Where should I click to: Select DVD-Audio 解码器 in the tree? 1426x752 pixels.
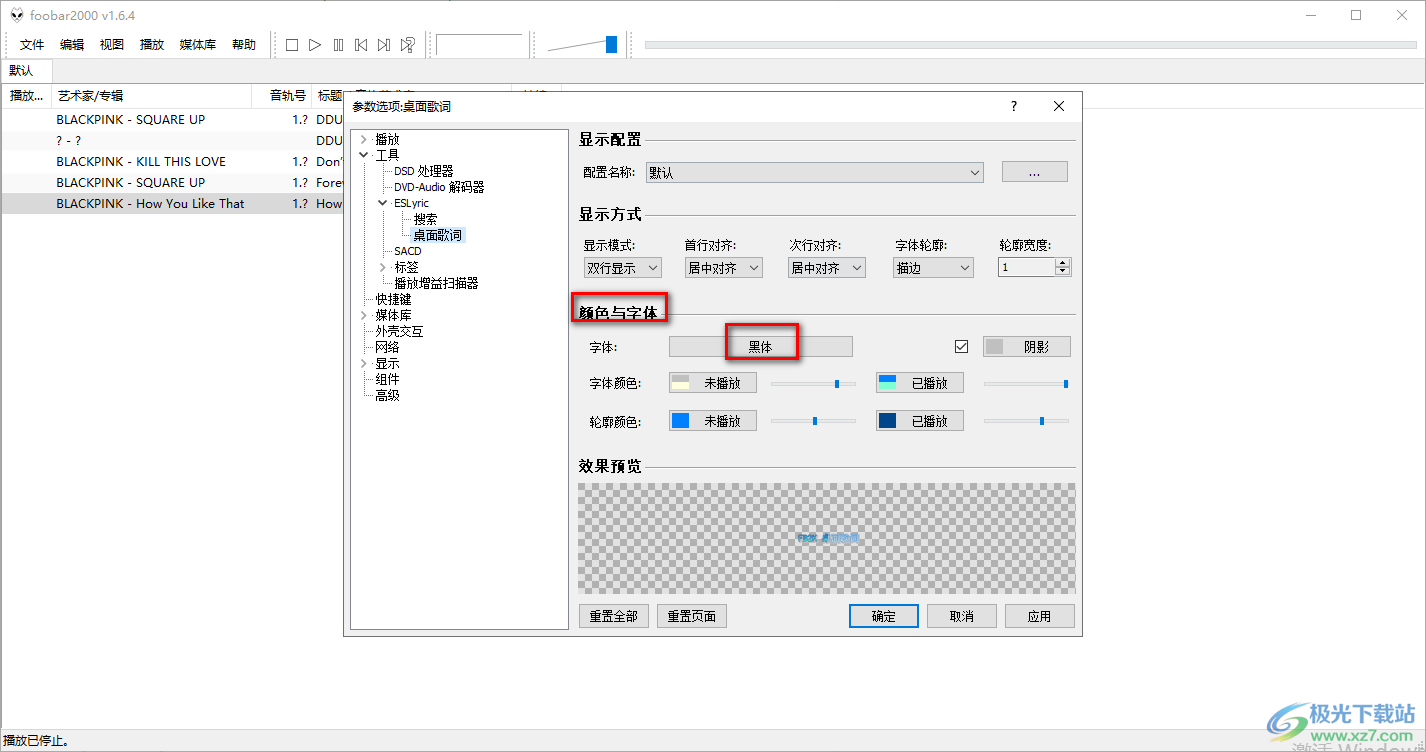click(x=439, y=187)
